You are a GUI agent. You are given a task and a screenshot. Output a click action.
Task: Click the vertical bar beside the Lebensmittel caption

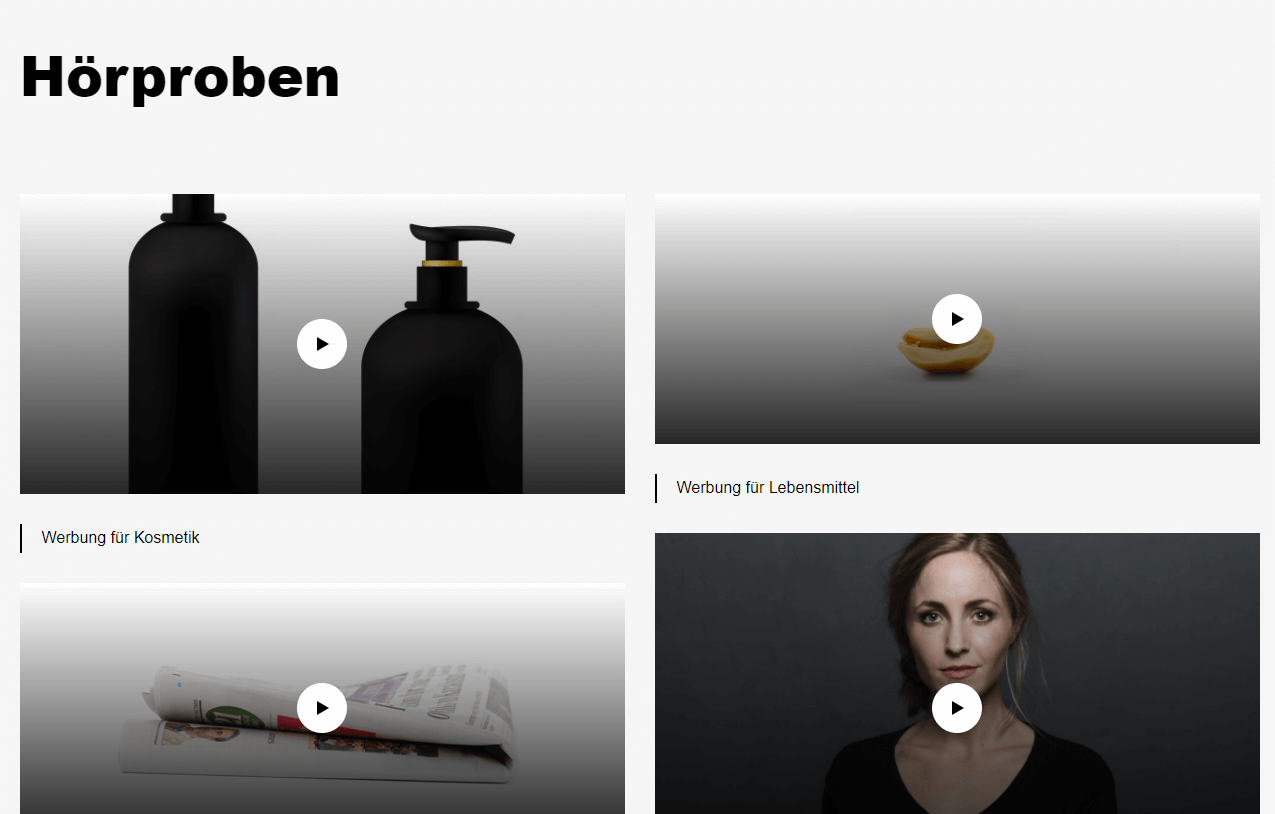pos(656,488)
